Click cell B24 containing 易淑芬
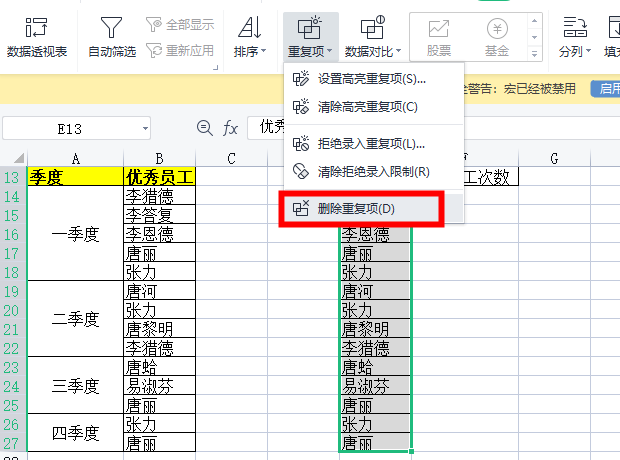Viewport: 620px width, 460px height. click(160, 385)
